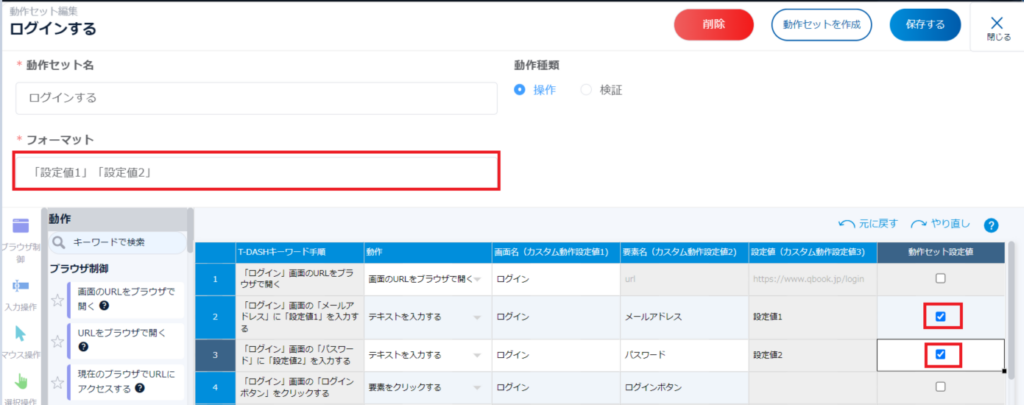Screen dimensions: 1024x405
Task: Check the 動作セット設定値 checkbox for ログインボタン row
Action: click(x=940, y=387)
